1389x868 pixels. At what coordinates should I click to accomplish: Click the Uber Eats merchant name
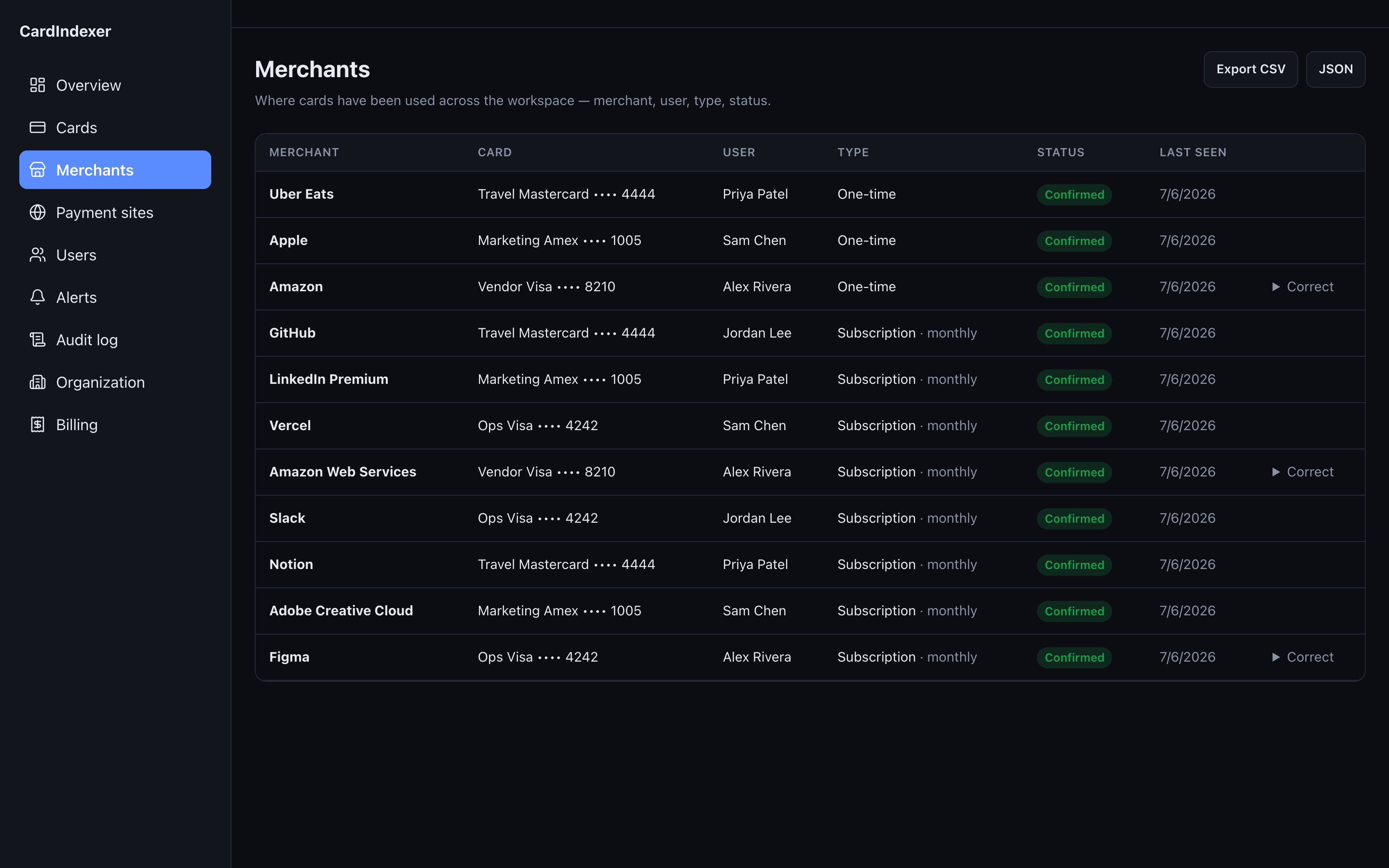click(x=301, y=194)
